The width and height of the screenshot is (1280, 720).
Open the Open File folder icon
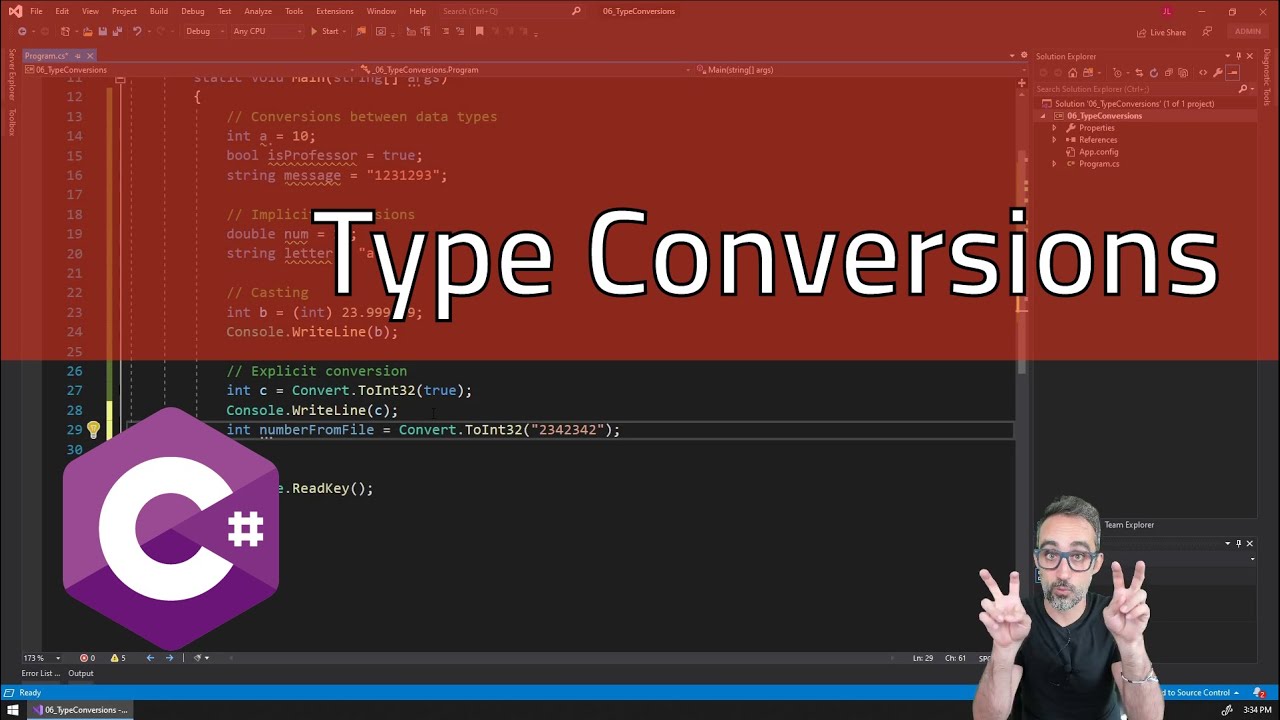[86, 31]
